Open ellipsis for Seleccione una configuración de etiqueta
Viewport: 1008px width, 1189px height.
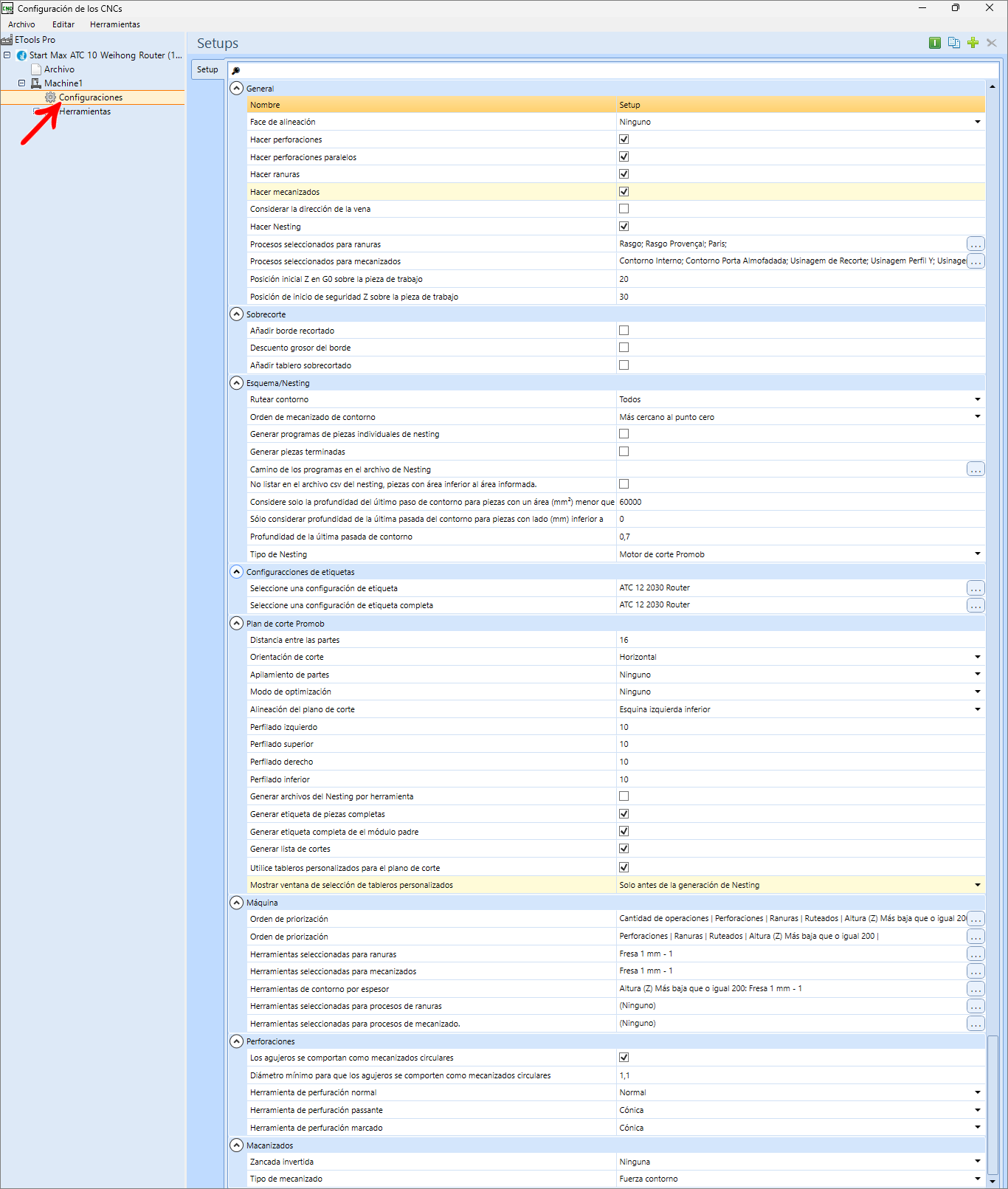click(976, 588)
